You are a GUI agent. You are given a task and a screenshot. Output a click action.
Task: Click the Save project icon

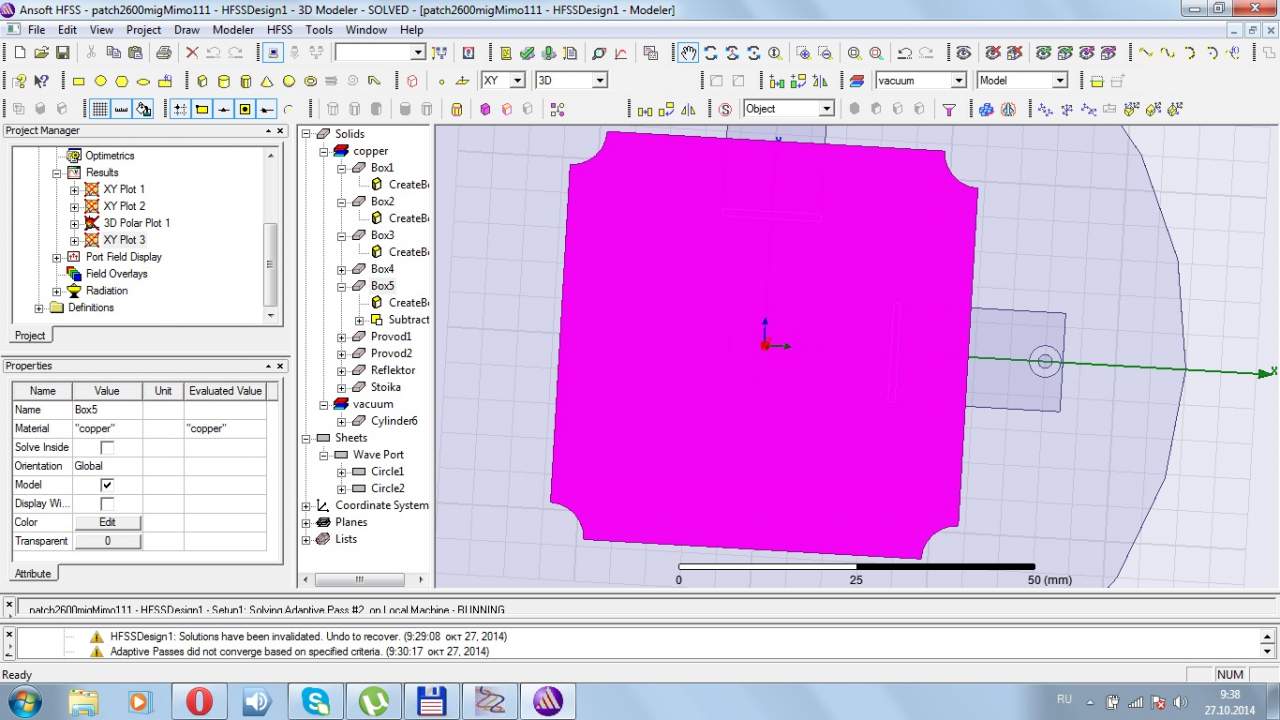click(63, 53)
